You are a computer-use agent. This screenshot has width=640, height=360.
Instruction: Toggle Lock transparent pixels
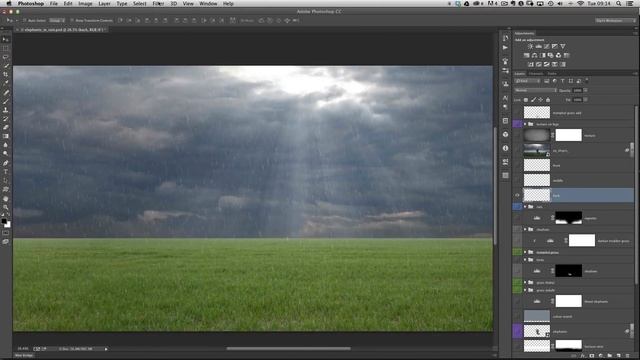(526, 100)
